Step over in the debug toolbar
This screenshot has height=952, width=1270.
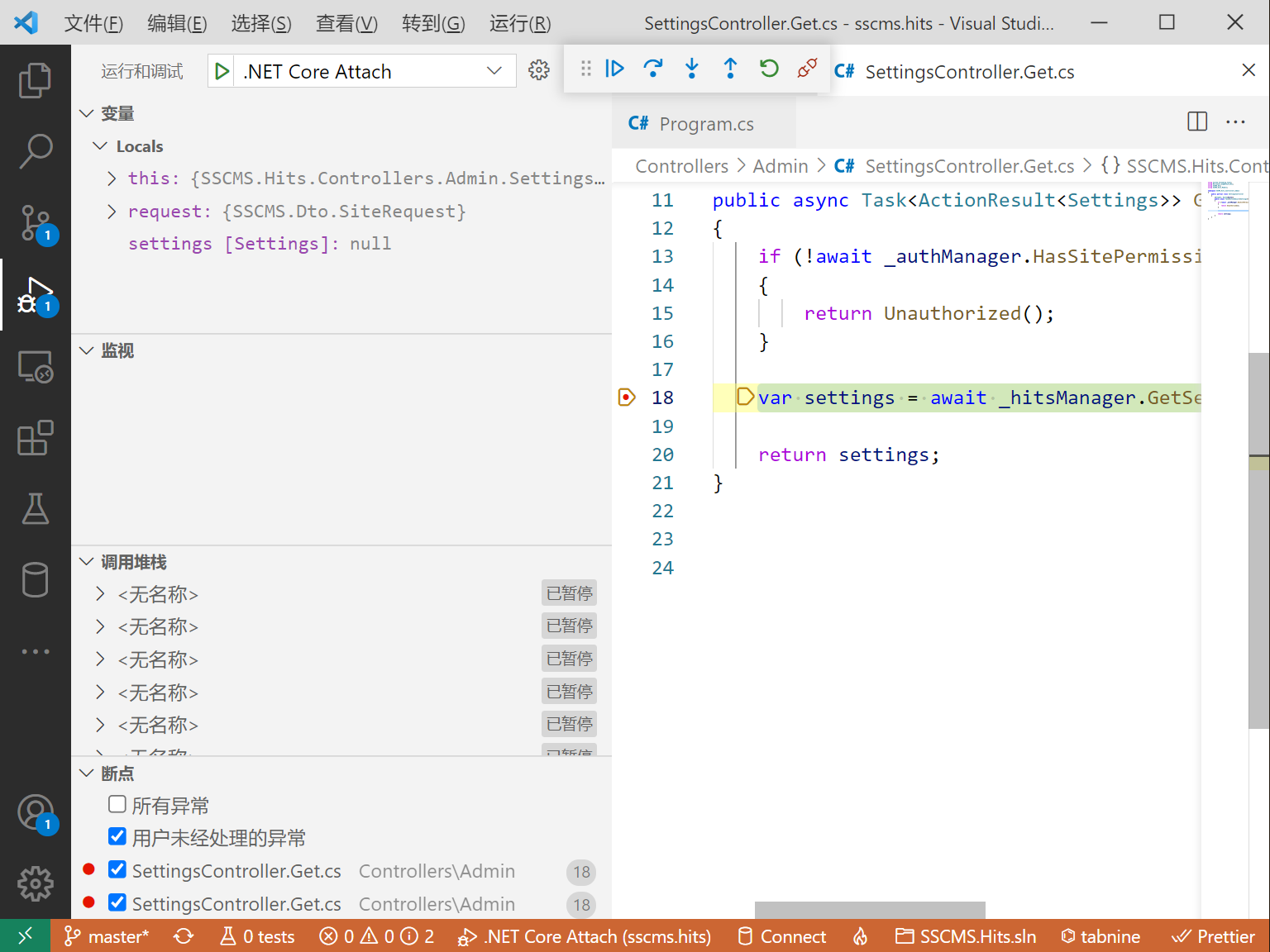[x=653, y=69]
